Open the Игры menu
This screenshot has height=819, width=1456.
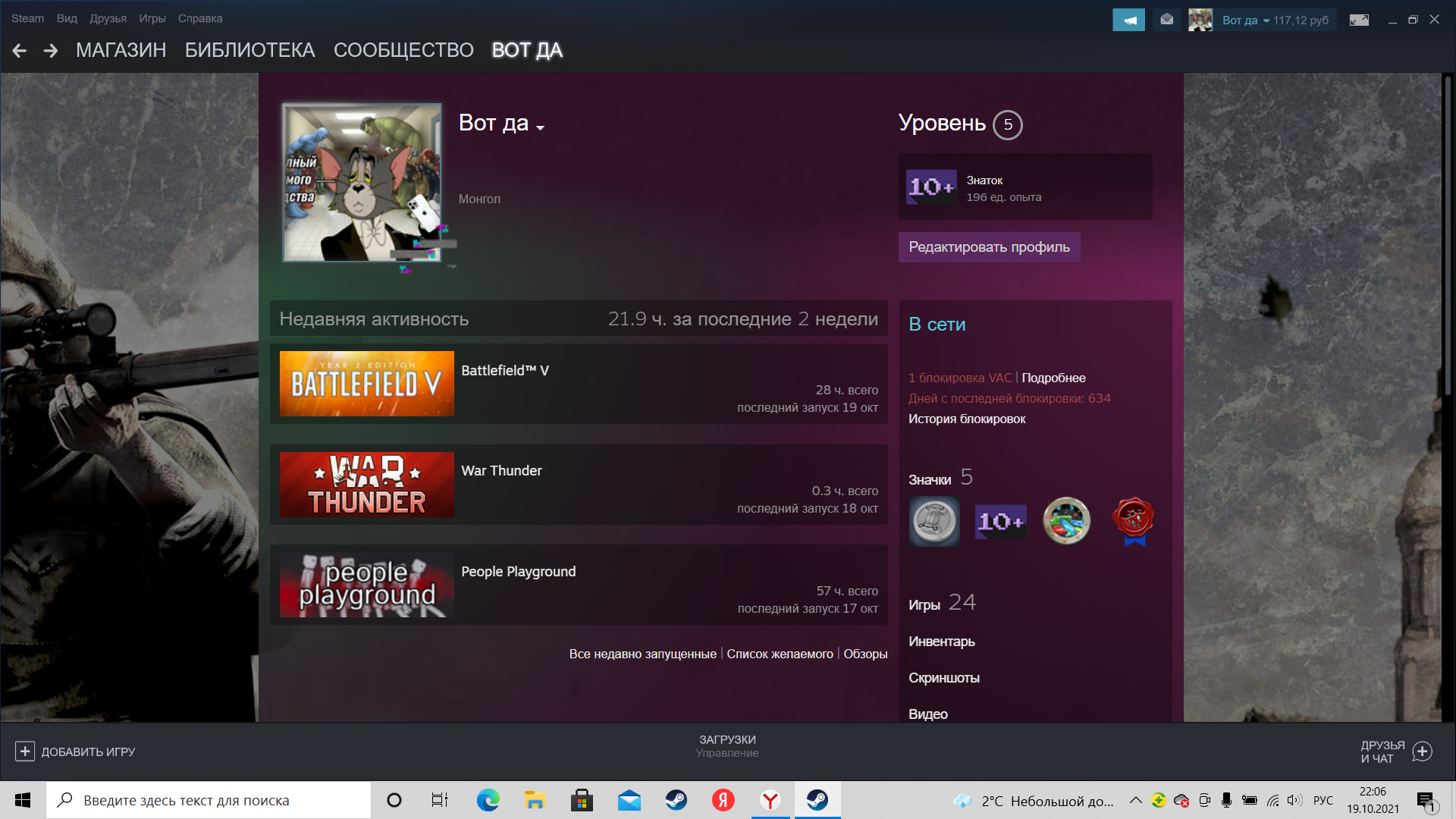(152, 18)
